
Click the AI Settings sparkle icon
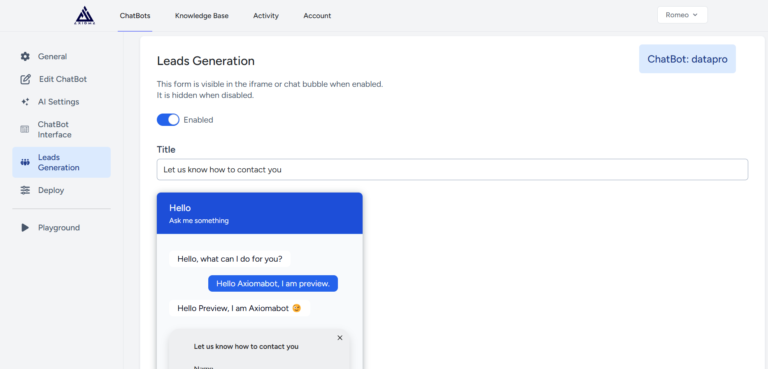25,102
